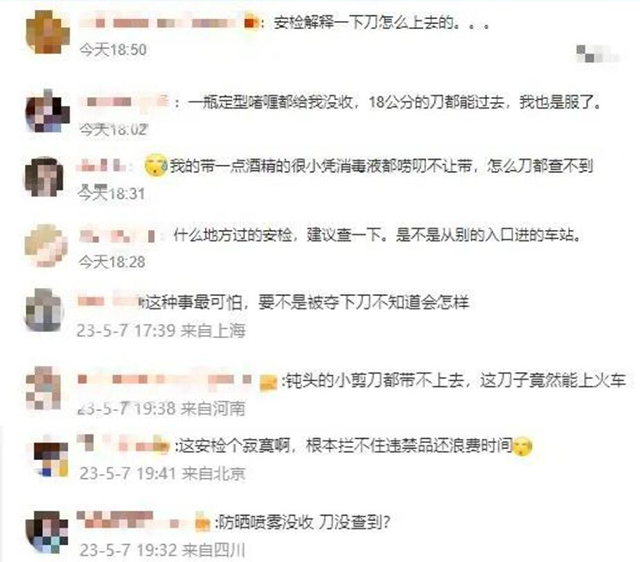640x562 pixels.
Task: Click the badge icon before 防晒喷雾没收
Action: [202, 522]
